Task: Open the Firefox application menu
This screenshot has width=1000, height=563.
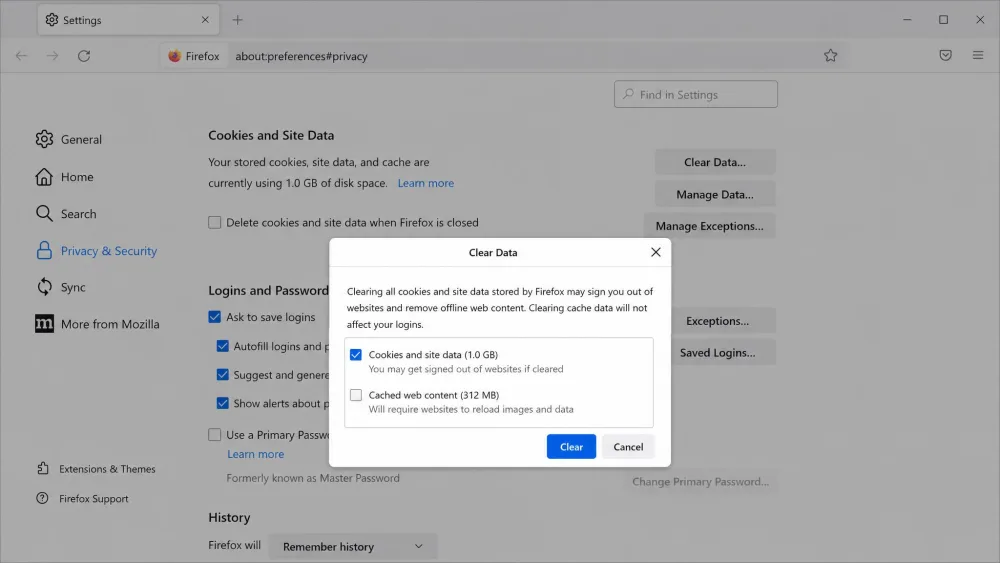Action: click(978, 55)
